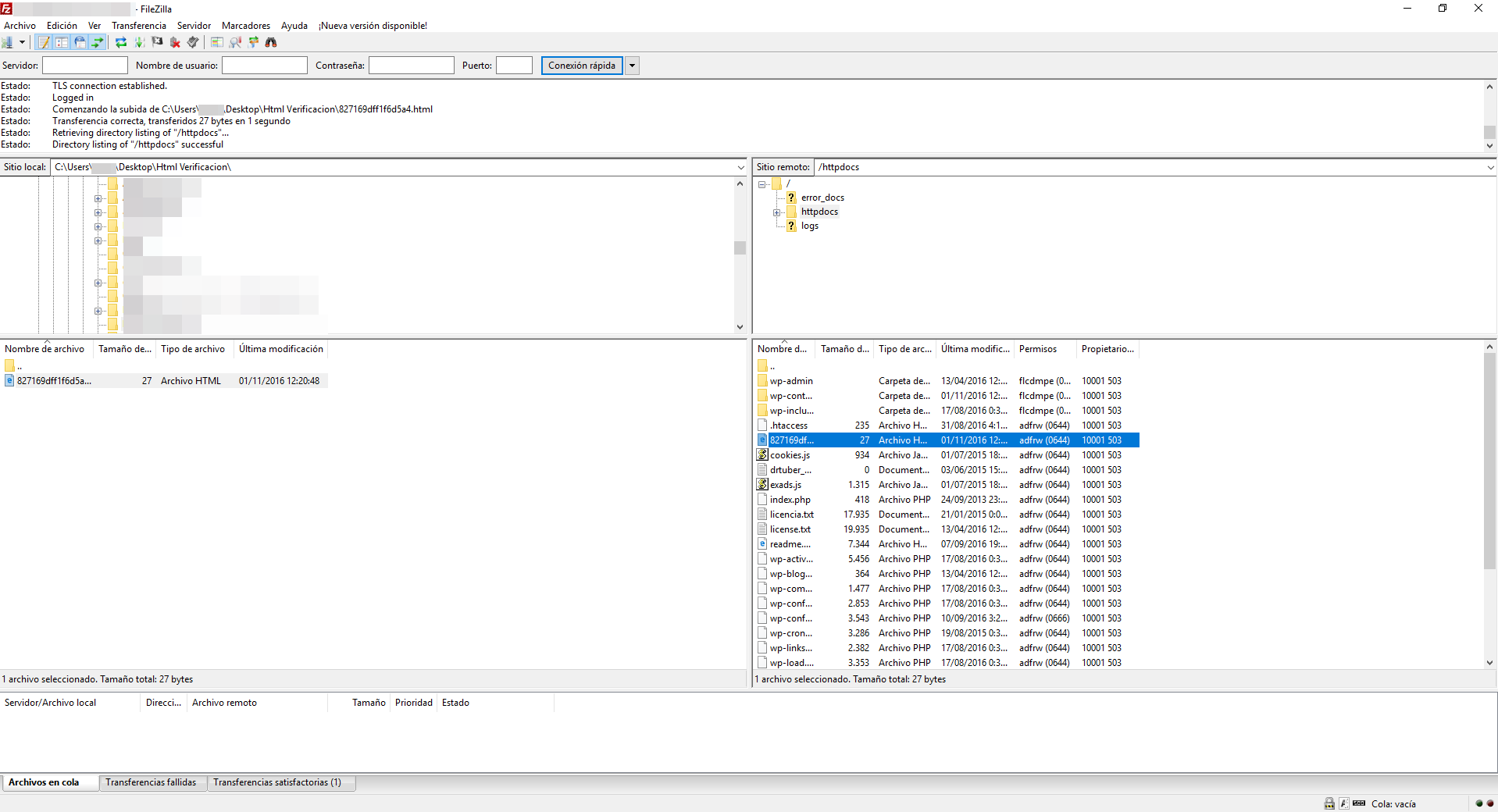
Task: Disconnect from the current server
Action: point(175,42)
